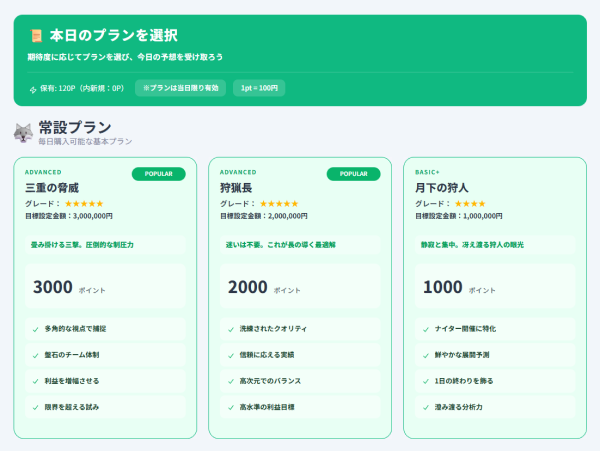Screen dimensions: 600x451
Task: Click the POPULAR badge on 三重の脅威
Action: click(158, 174)
